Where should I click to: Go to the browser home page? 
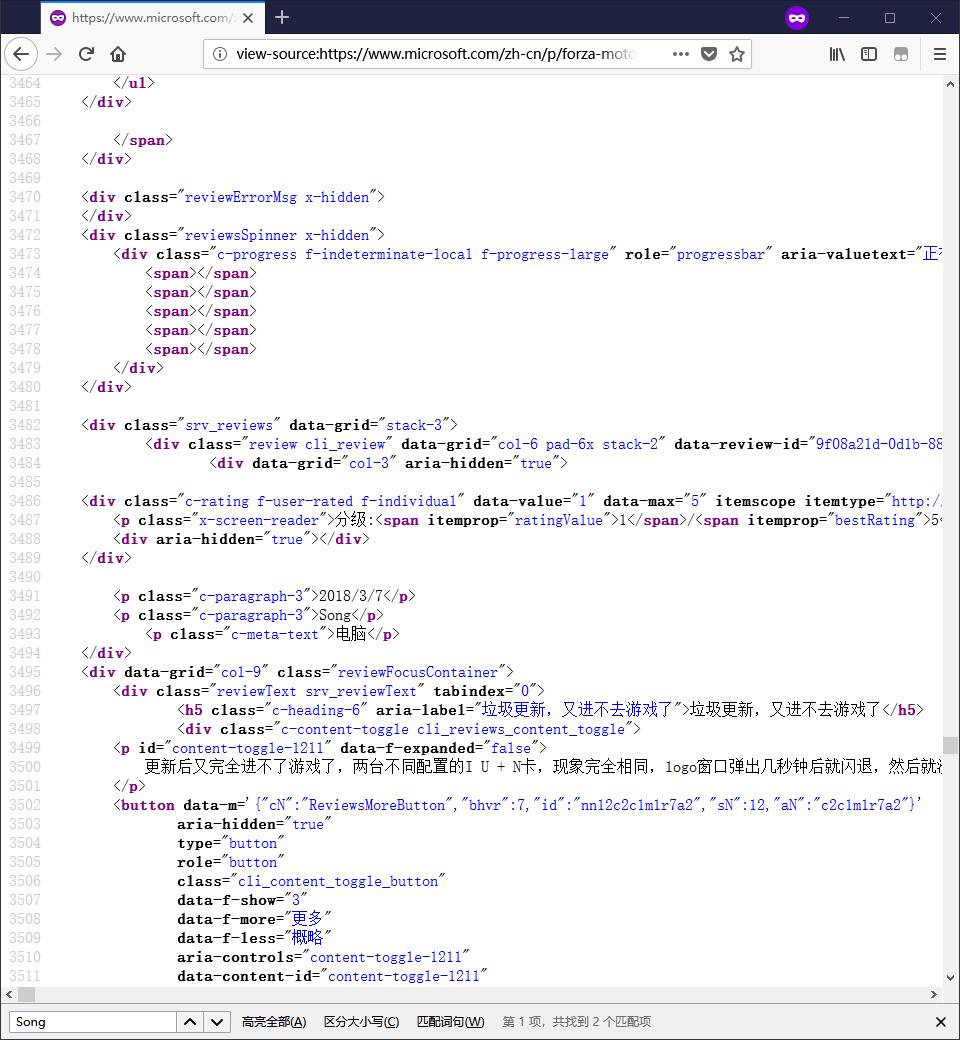[x=119, y=54]
